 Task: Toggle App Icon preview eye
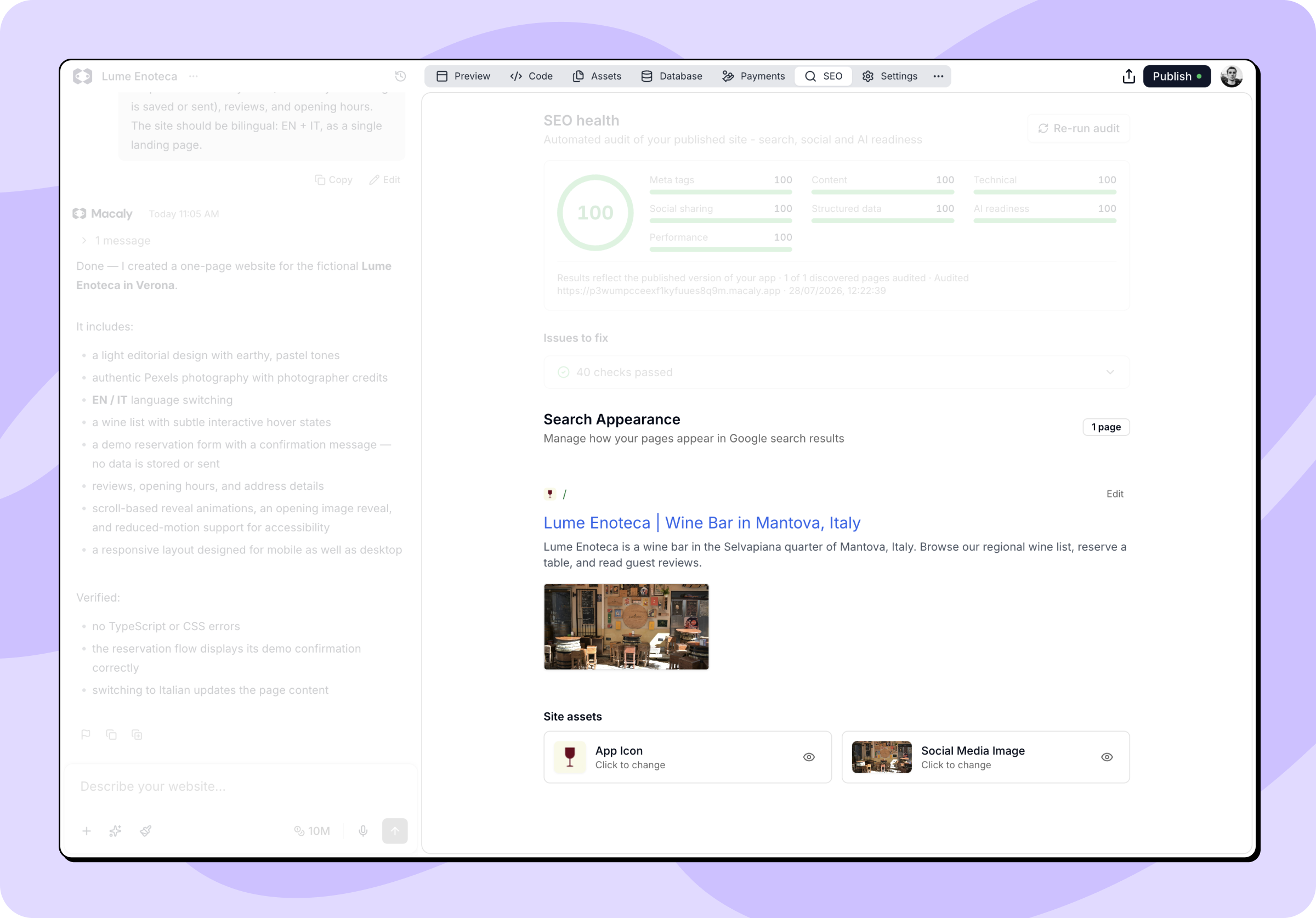(809, 757)
